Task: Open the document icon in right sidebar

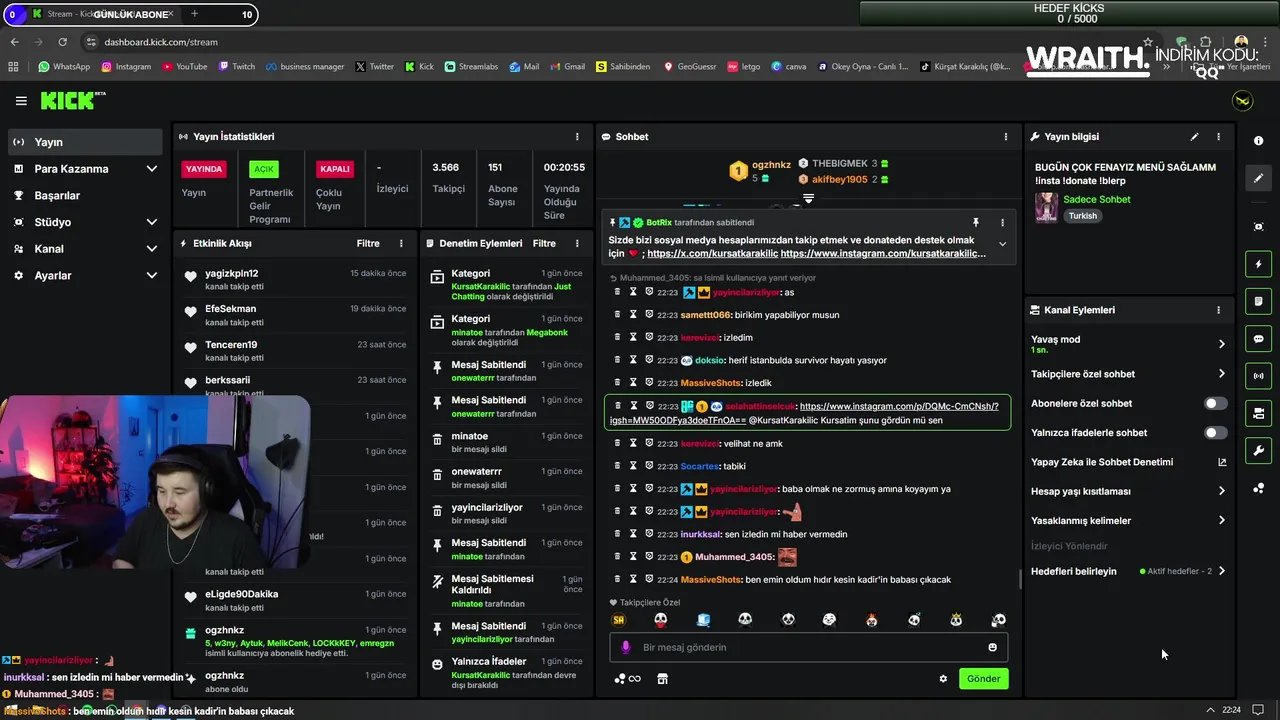Action: click(1258, 301)
